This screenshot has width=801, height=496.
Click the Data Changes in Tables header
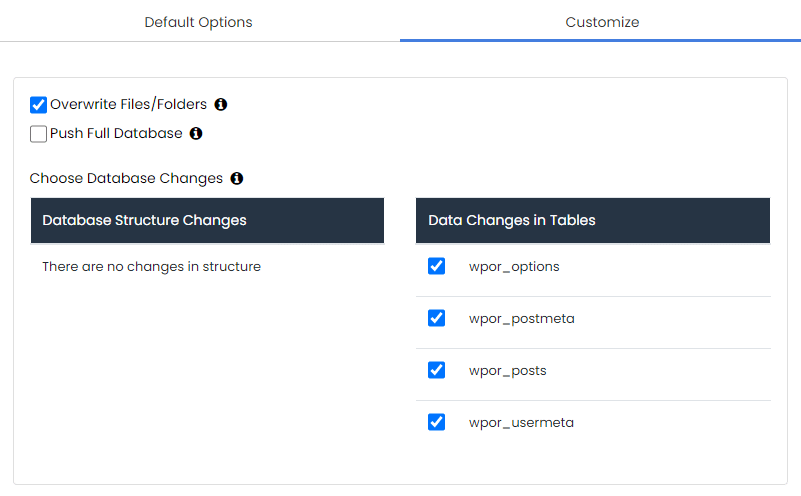point(593,220)
